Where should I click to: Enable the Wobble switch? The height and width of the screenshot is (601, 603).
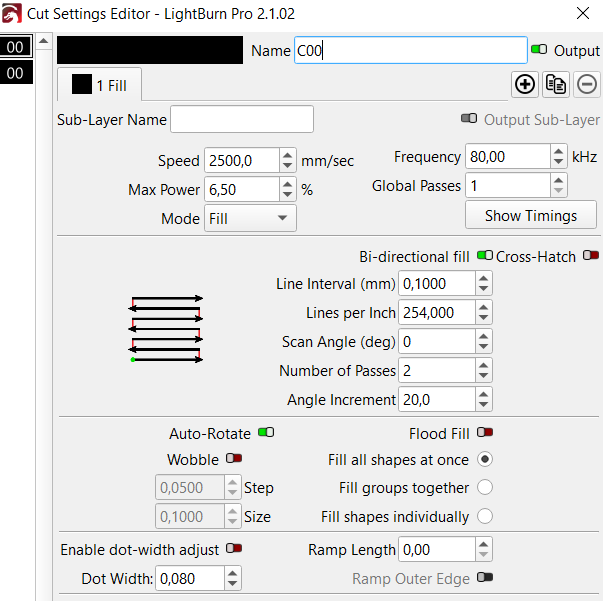(x=234, y=458)
